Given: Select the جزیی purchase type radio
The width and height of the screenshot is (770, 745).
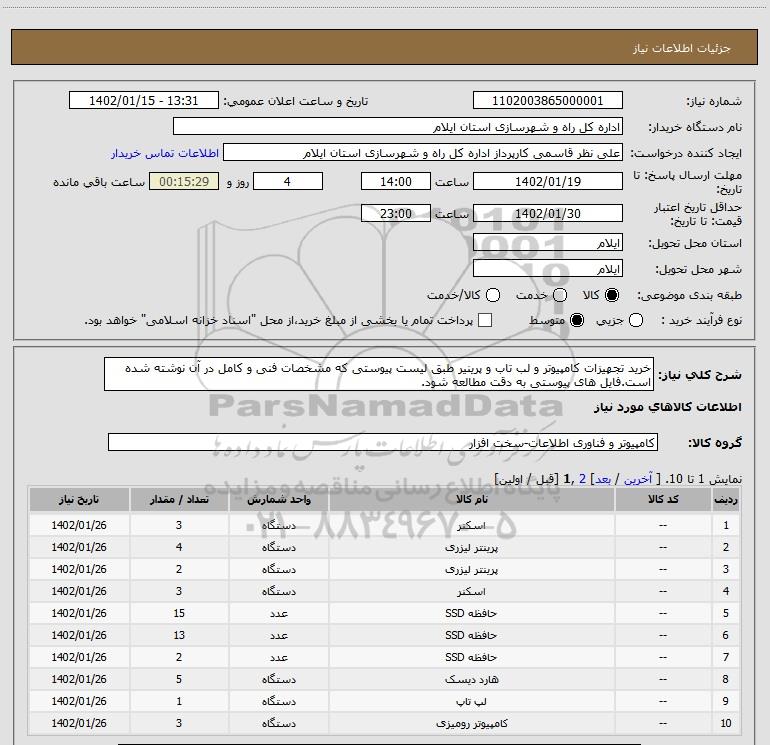Looking at the screenshot, I should (636, 321).
